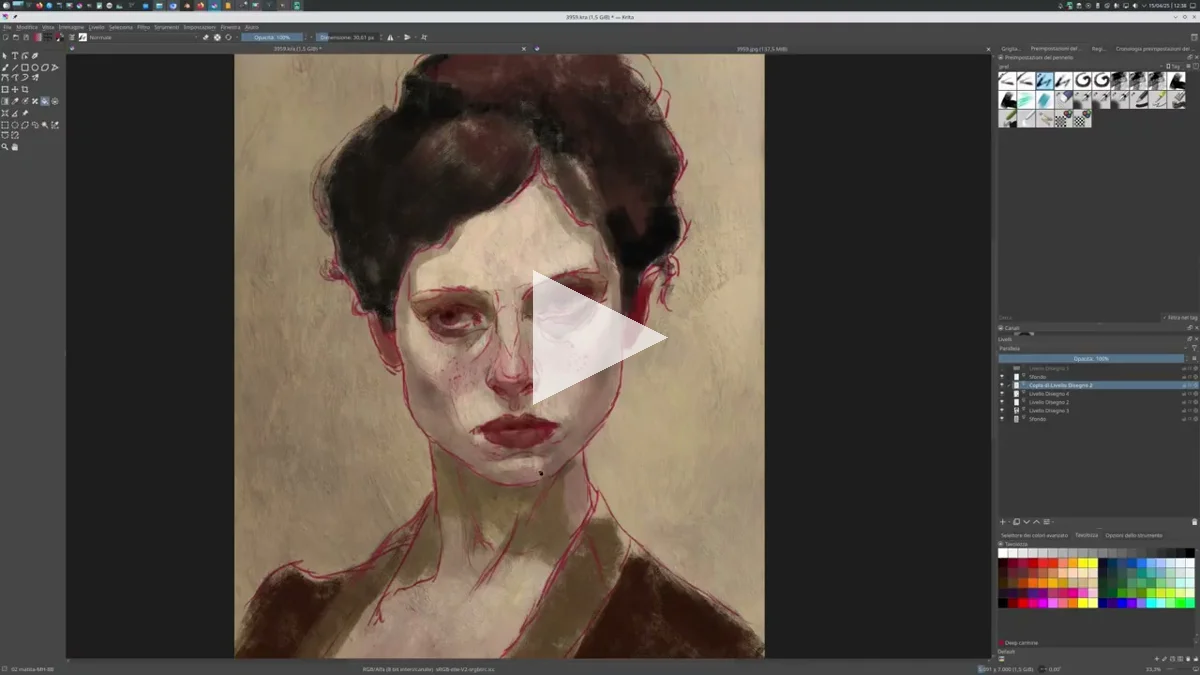Image resolution: width=1200 pixels, height=675 pixels.
Task: Open the Filtro menu
Action: click(143, 27)
